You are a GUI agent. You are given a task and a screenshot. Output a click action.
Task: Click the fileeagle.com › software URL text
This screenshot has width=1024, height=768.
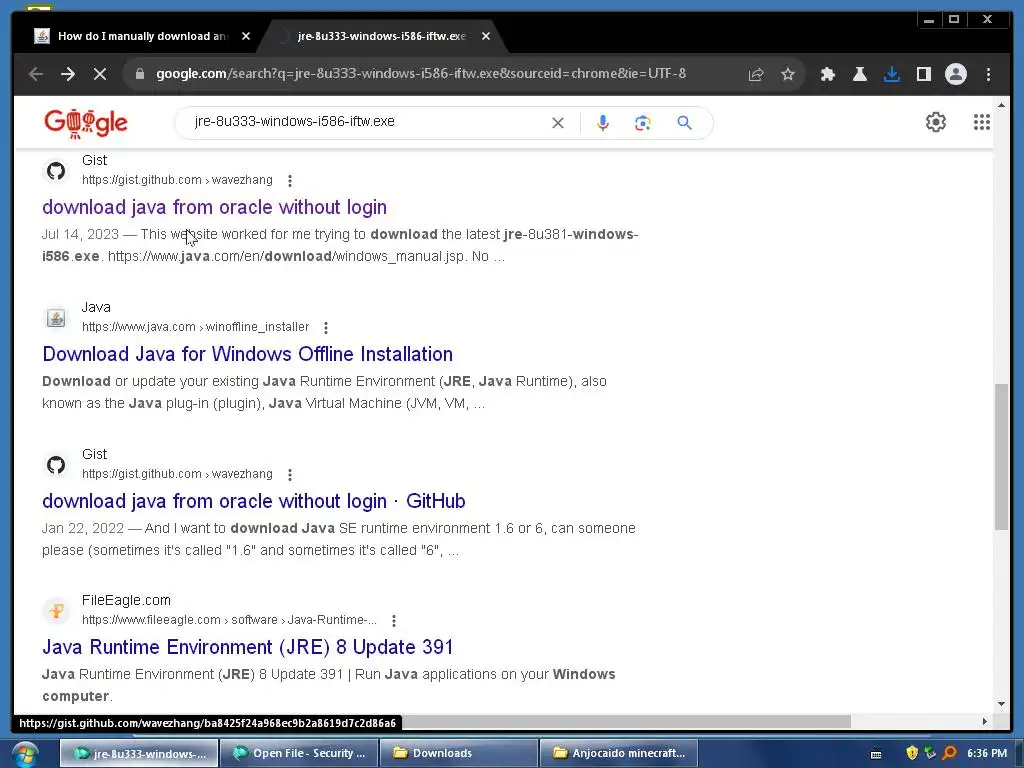(x=229, y=620)
